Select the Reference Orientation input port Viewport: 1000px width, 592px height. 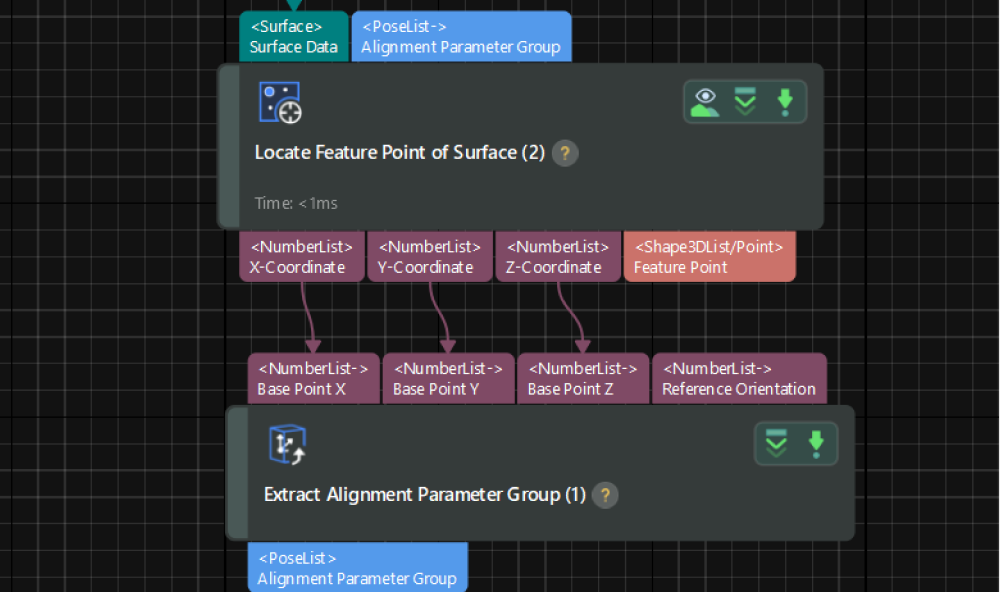point(739,379)
